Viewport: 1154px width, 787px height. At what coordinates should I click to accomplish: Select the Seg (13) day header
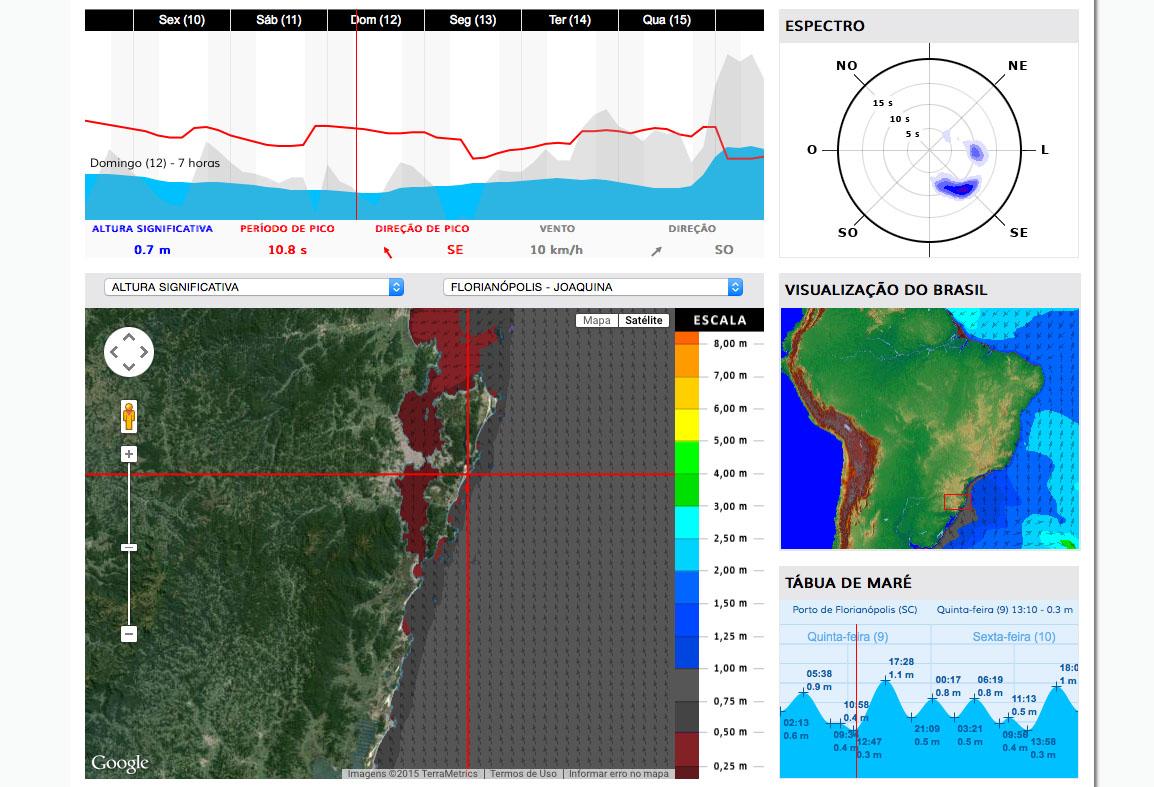(473, 20)
